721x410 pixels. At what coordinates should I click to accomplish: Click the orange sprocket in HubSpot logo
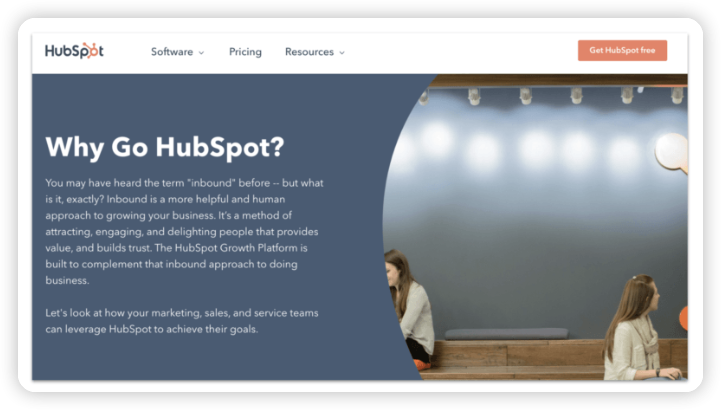pyautogui.click(x=91, y=50)
